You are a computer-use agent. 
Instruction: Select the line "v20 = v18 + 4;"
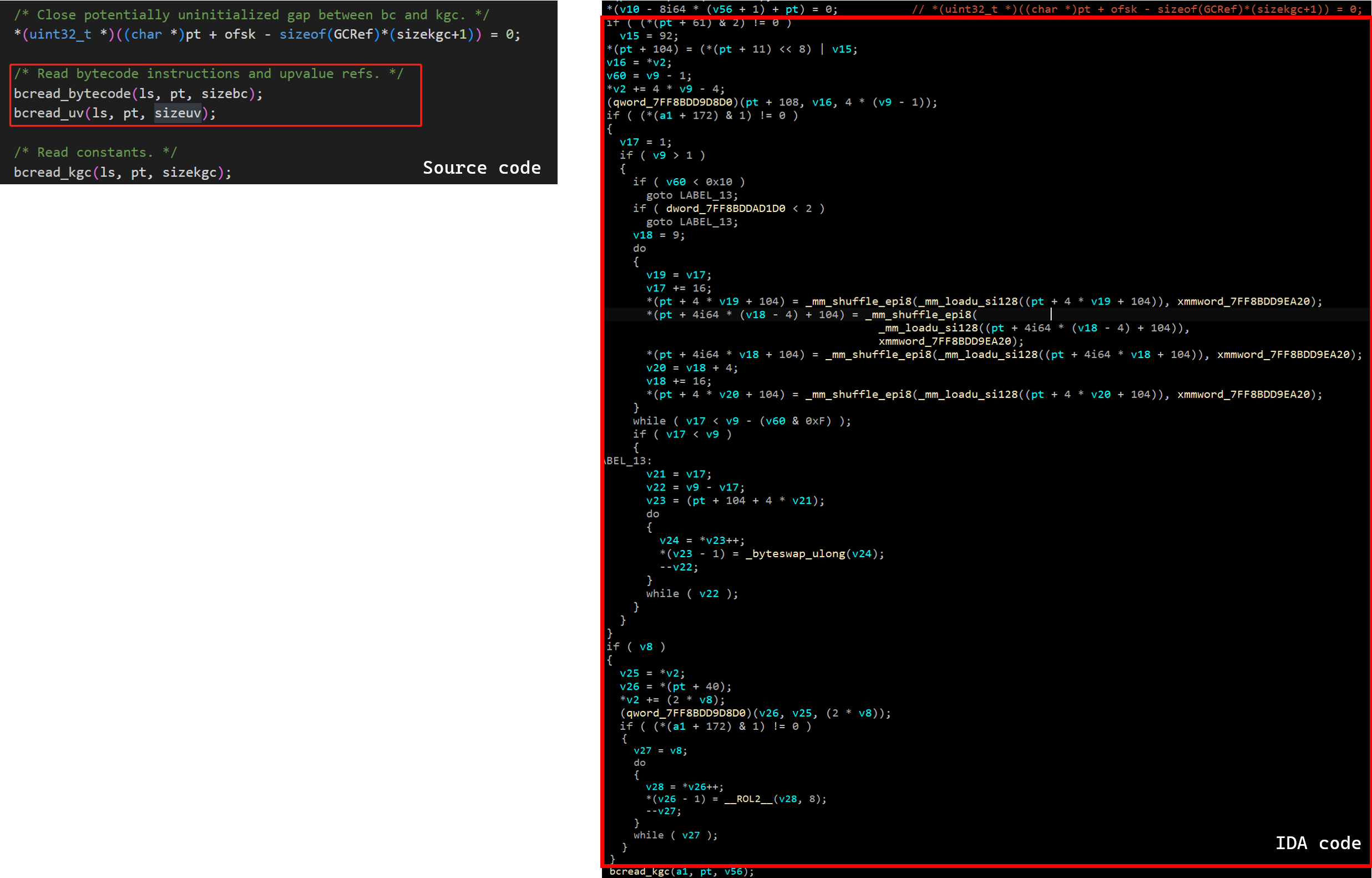pos(692,369)
